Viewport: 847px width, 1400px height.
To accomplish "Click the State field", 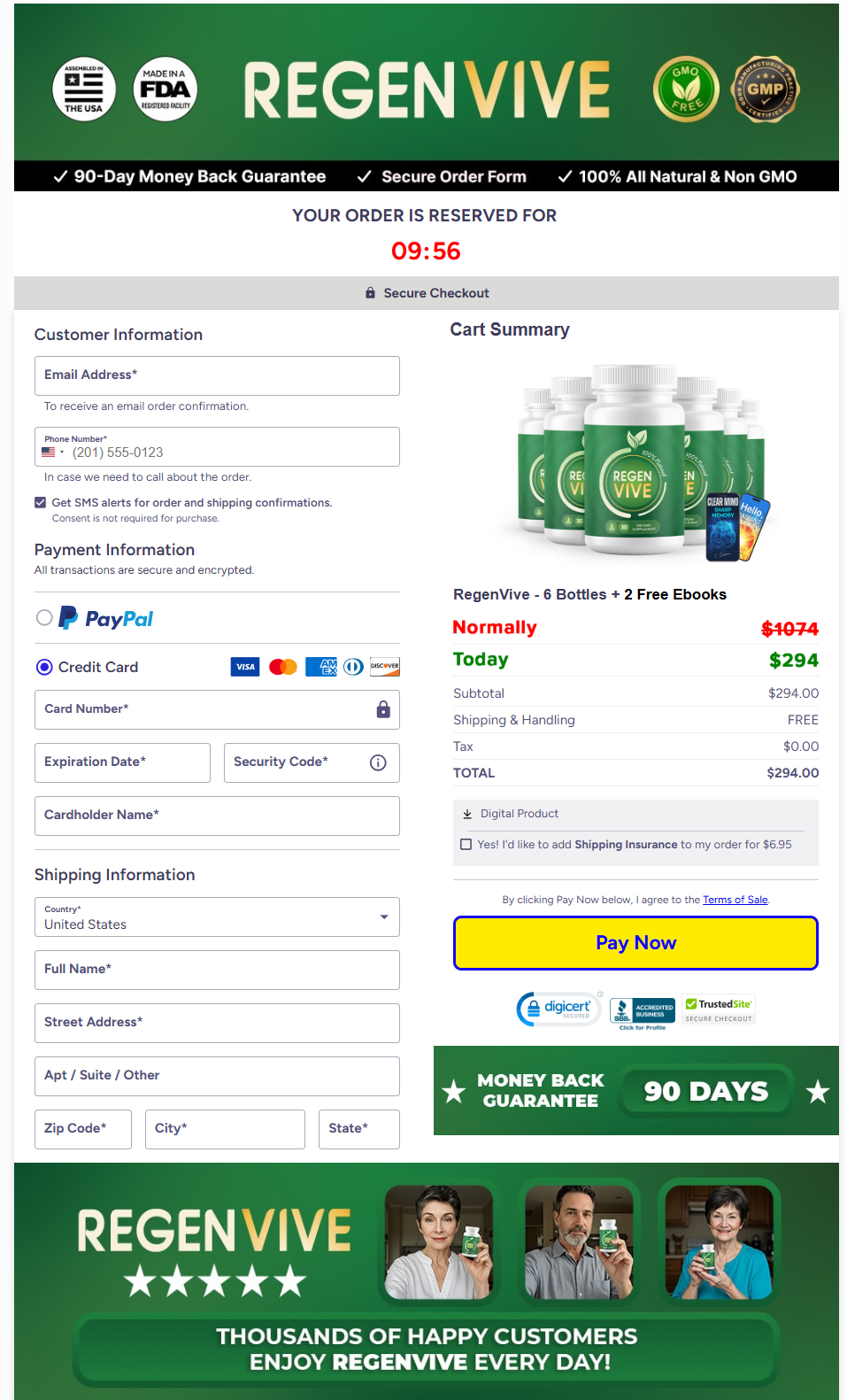I will [x=358, y=1129].
